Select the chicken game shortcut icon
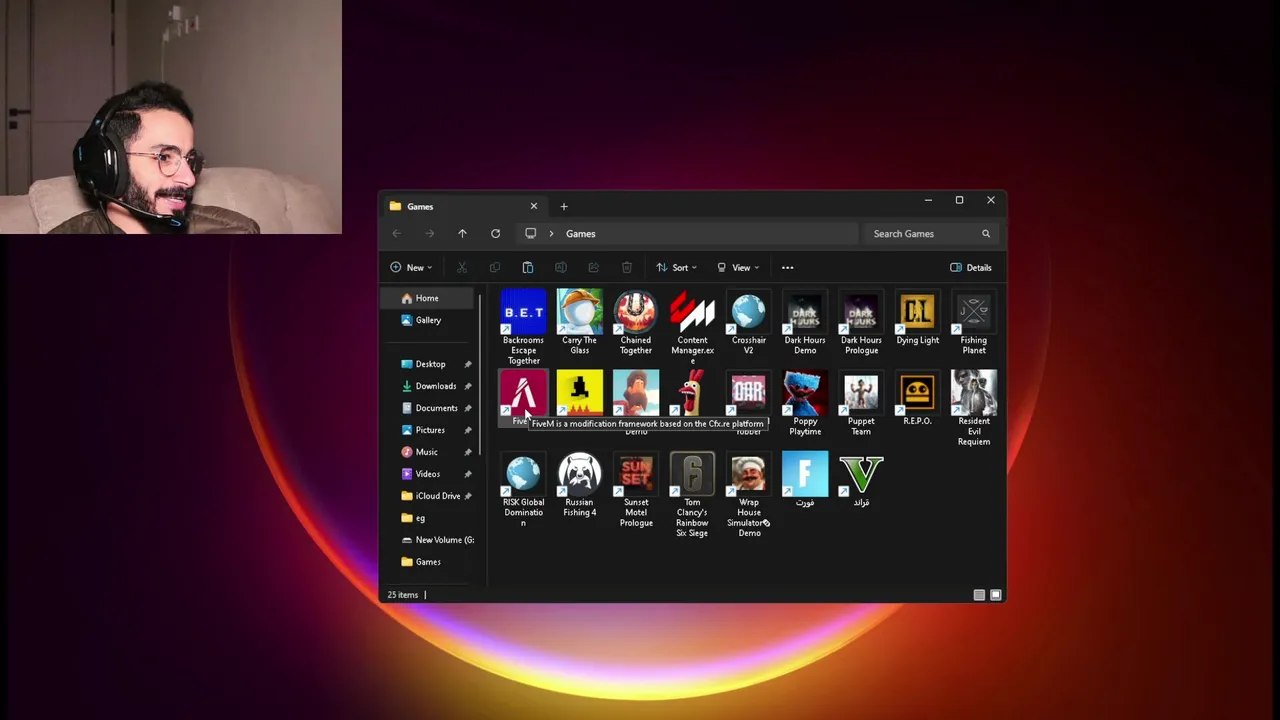Screen dimensions: 1280x720 (692, 393)
